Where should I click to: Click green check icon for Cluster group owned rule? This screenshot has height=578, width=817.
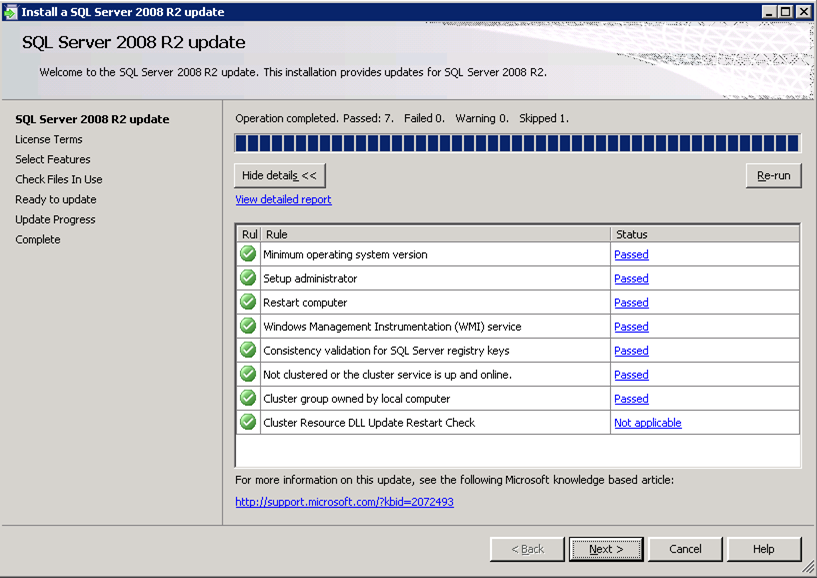pyautogui.click(x=248, y=398)
